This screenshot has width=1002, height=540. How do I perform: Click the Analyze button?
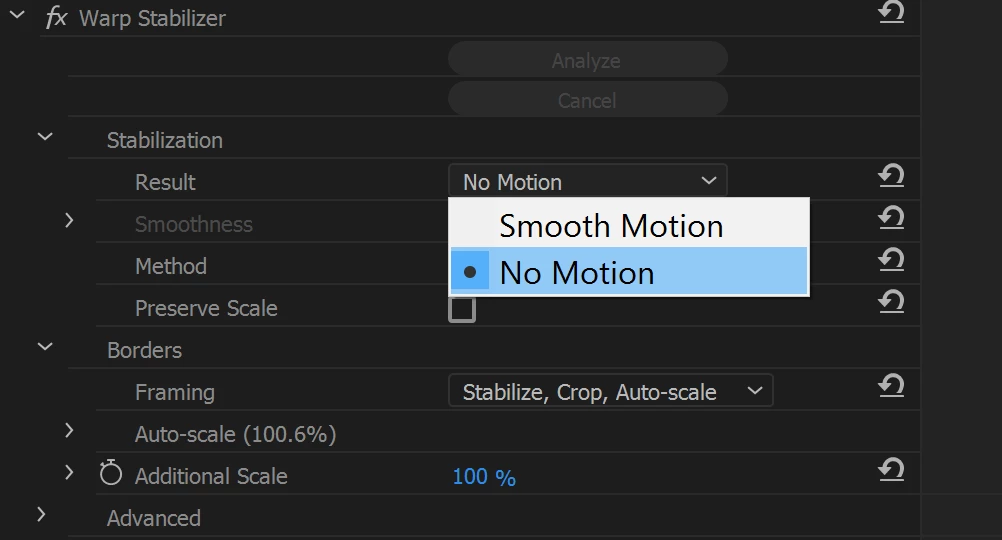click(588, 59)
